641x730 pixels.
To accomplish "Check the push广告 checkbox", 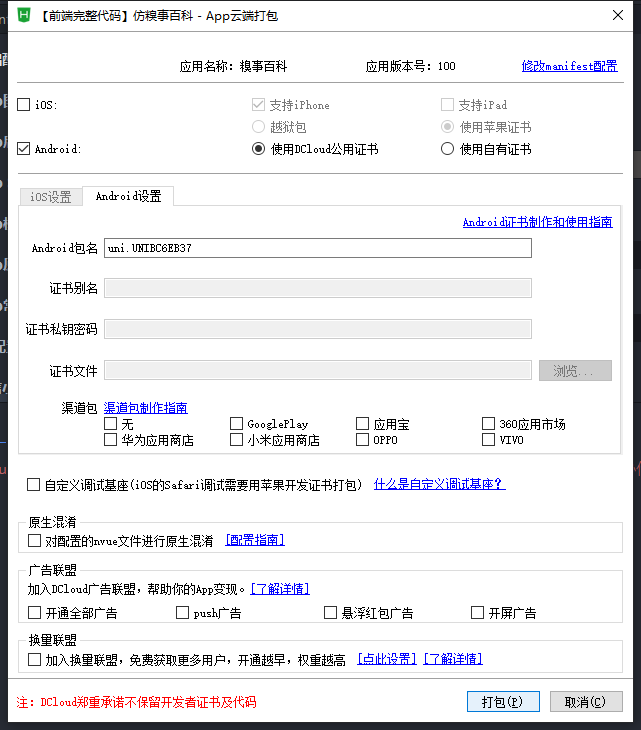I will (182, 613).
